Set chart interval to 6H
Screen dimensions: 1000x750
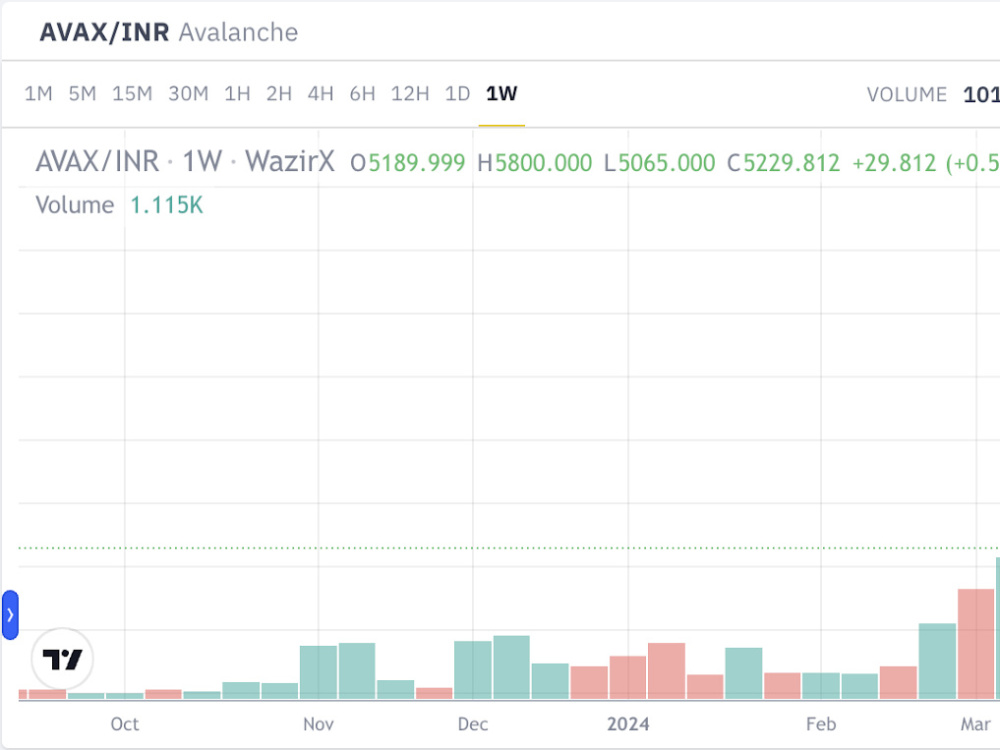(x=362, y=94)
